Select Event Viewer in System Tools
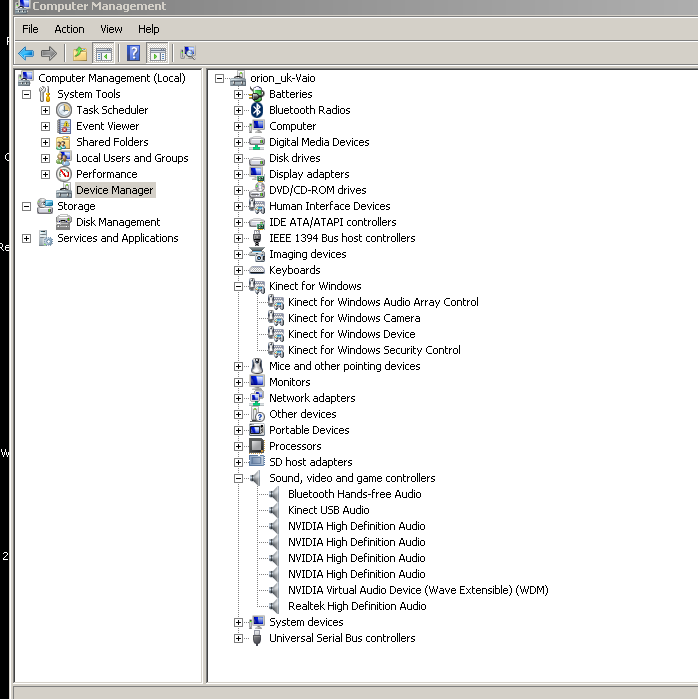The width and height of the screenshot is (698, 699). pos(107,126)
